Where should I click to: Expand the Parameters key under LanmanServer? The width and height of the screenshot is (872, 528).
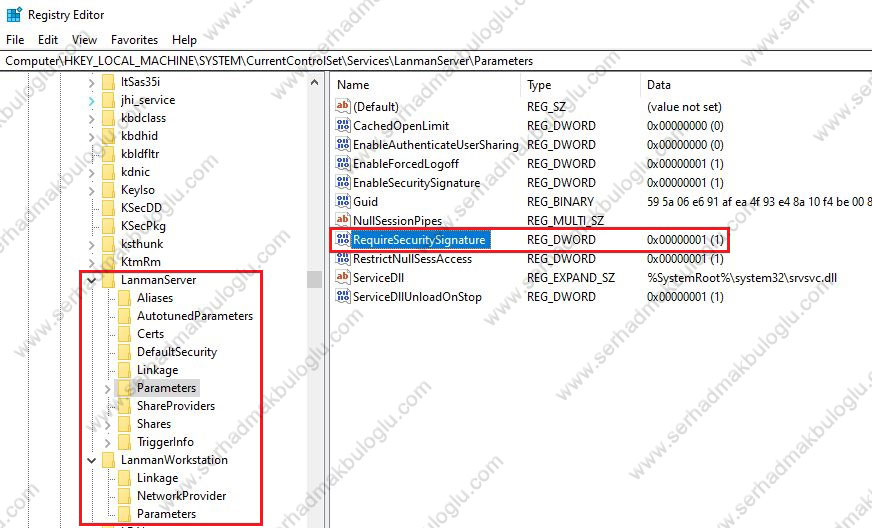(x=108, y=388)
